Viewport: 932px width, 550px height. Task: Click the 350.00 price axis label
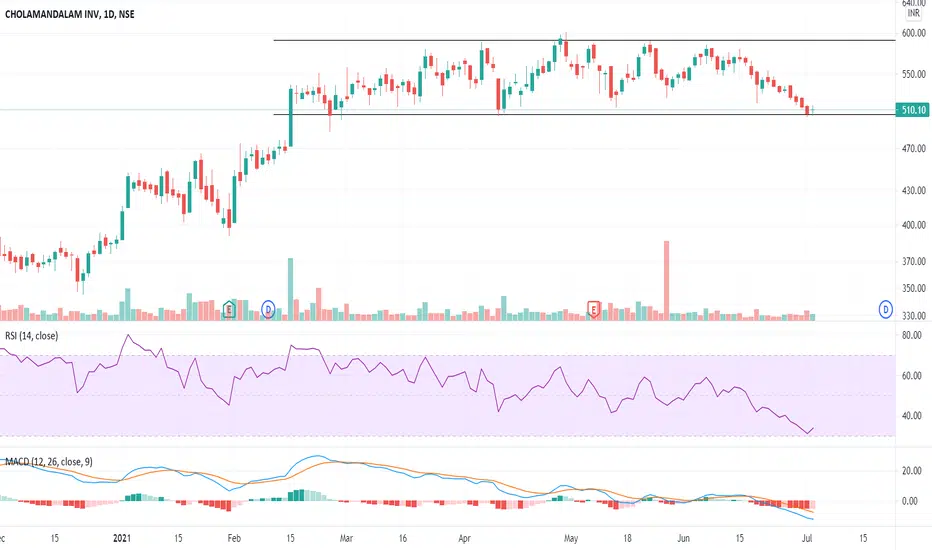[914, 289]
